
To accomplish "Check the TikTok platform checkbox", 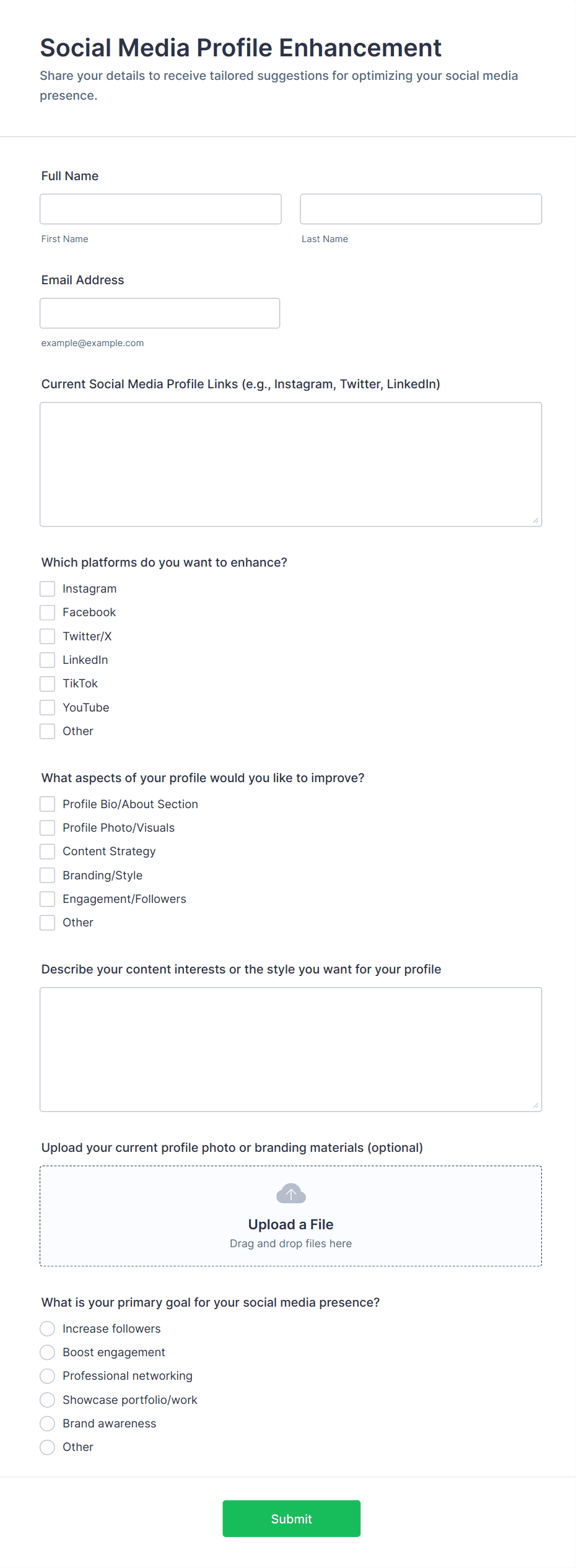I will 47,683.
